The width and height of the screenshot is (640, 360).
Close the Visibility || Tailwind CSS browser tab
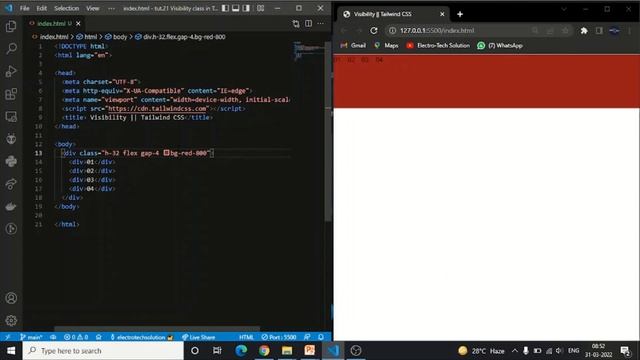[442, 14]
